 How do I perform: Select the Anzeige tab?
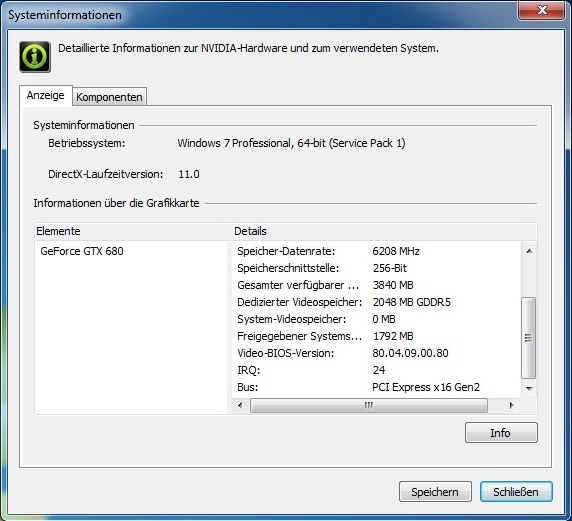[46, 96]
